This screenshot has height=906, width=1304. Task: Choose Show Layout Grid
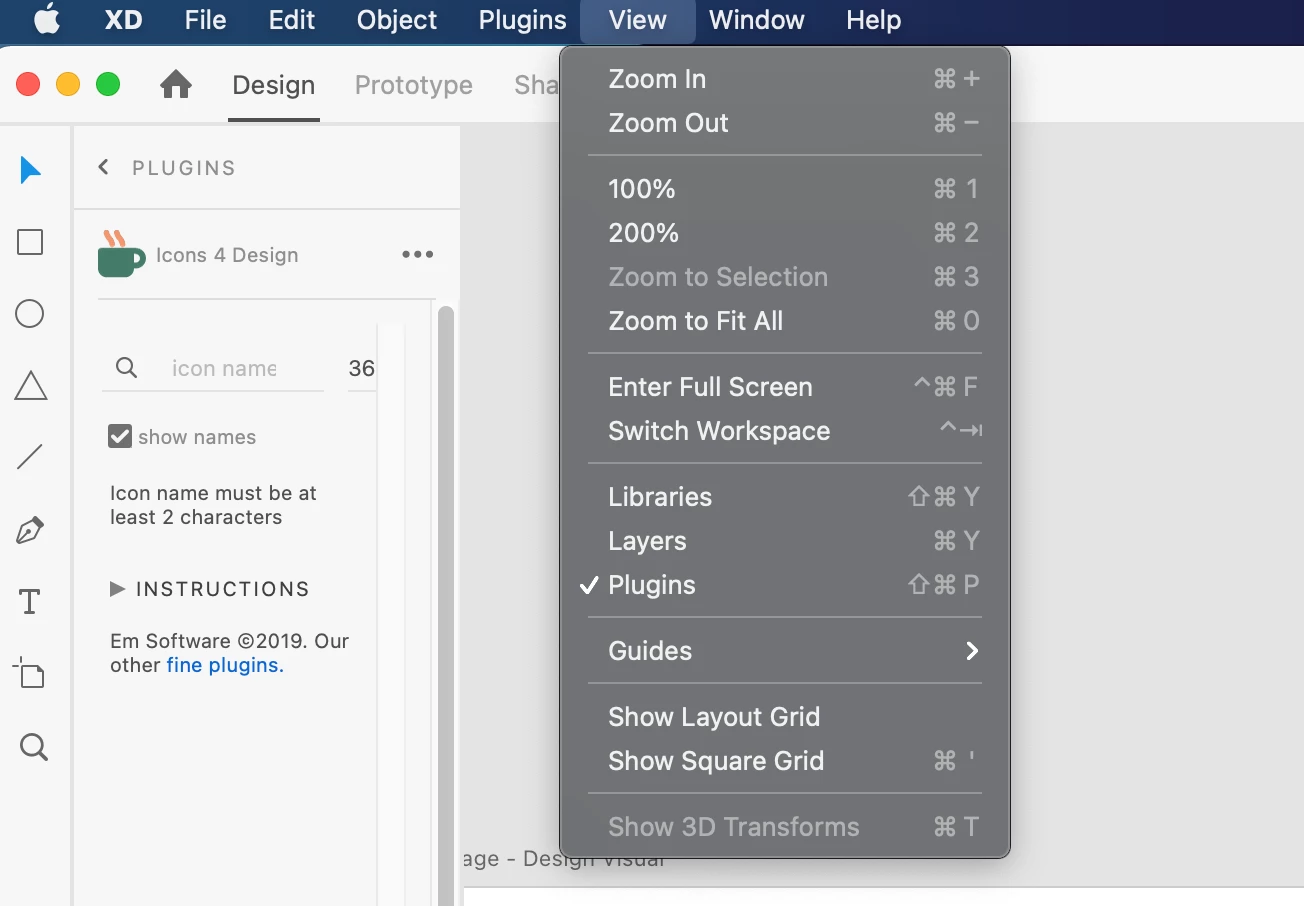(x=785, y=717)
